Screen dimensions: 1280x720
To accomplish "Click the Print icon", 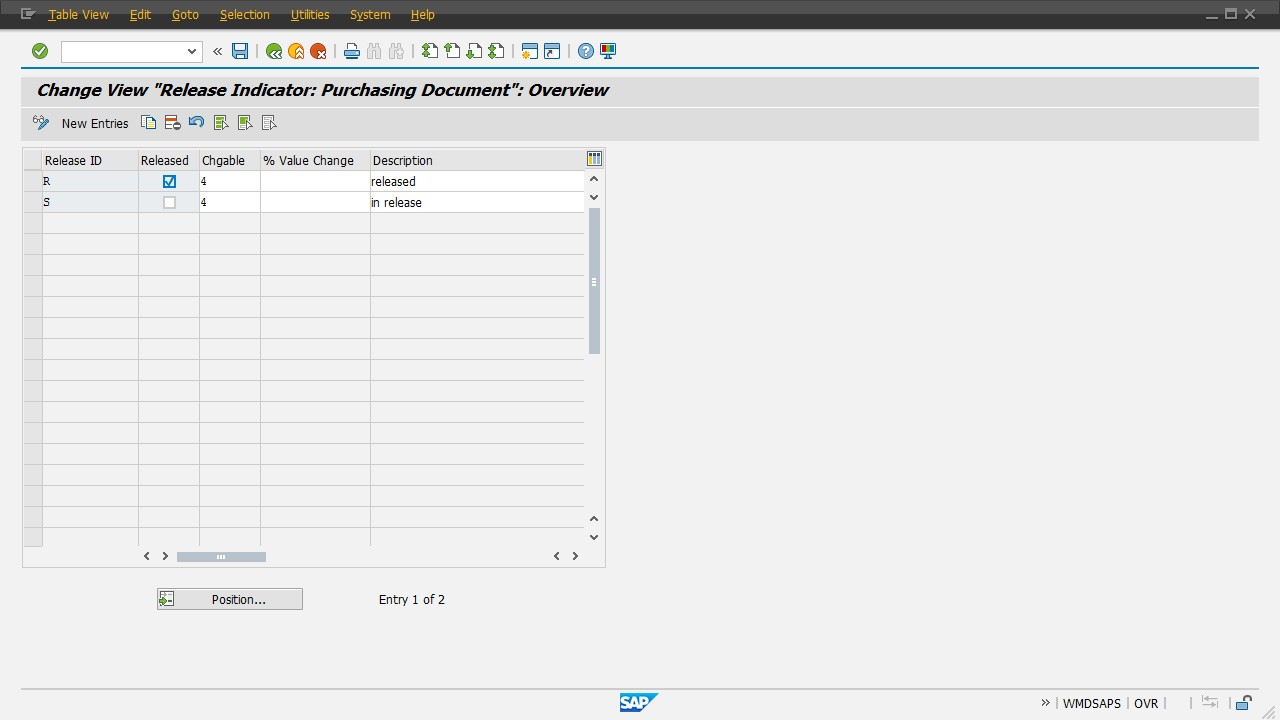I will point(351,51).
